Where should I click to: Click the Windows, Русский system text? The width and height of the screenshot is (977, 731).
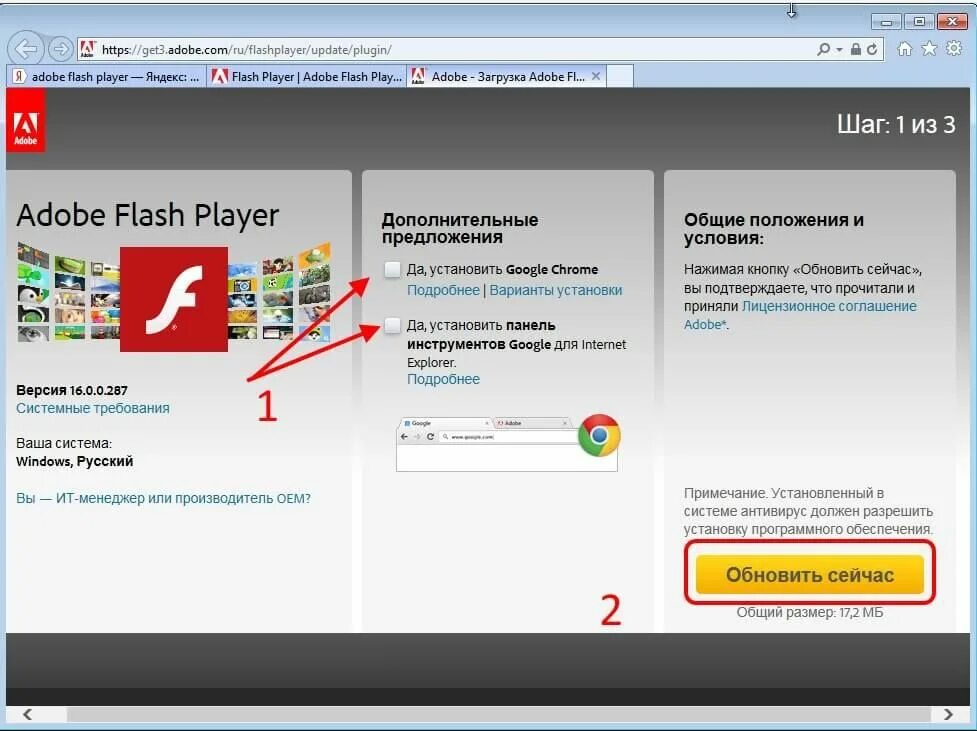pyautogui.click(x=74, y=461)
